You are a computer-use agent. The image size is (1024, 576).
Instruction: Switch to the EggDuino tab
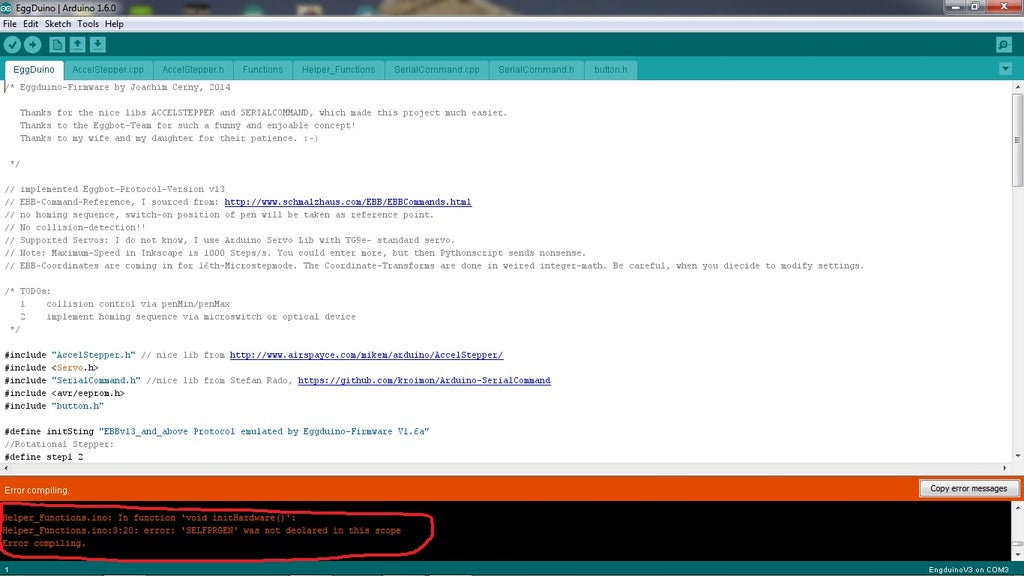click(x=34, y=70)
